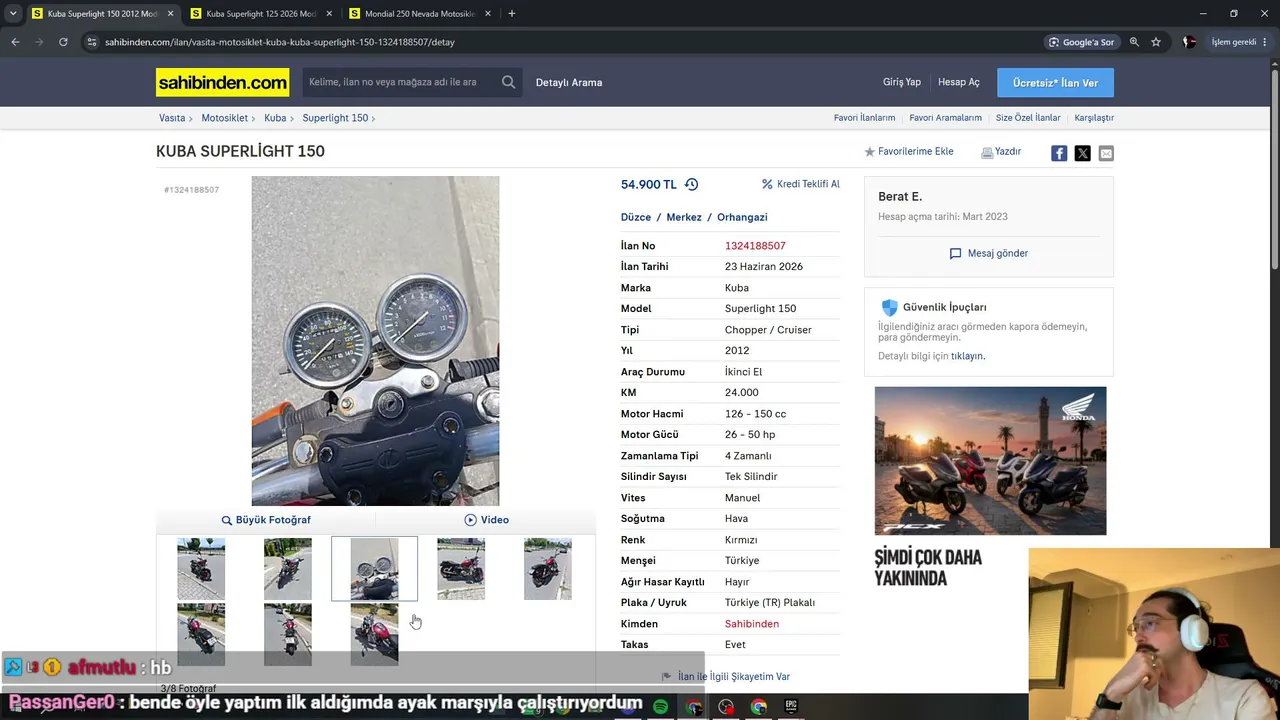Select the last thumbnail in the top row
1280x720 pixels.
point(548,569)
